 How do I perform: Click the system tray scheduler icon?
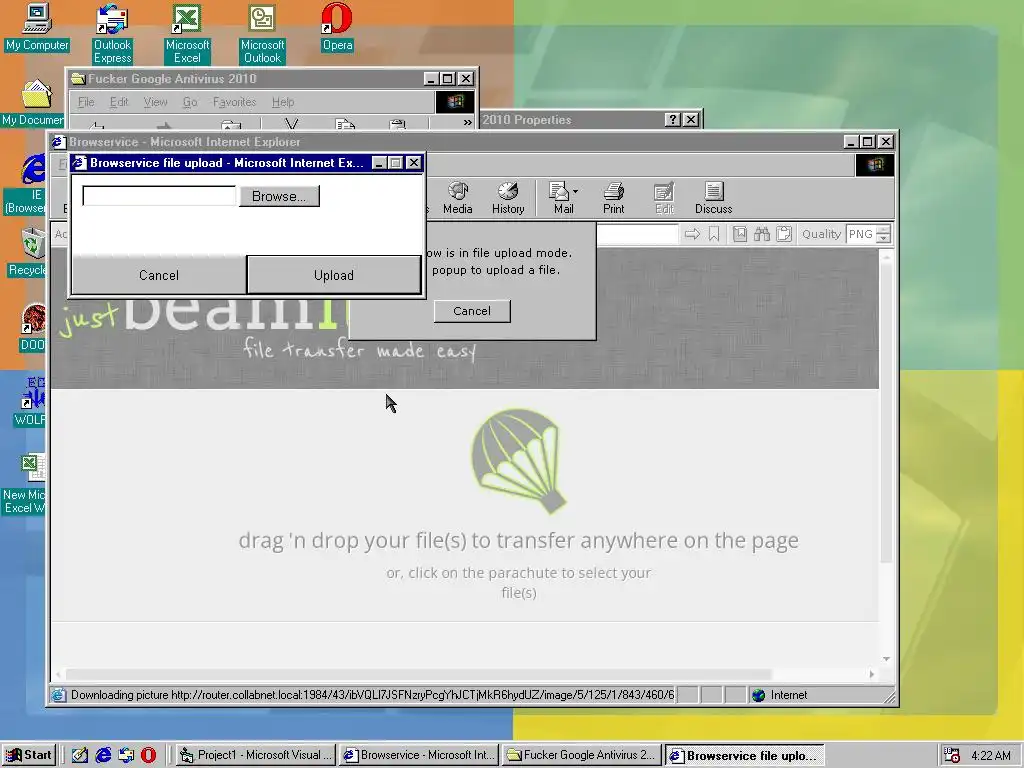click(952, 755)
